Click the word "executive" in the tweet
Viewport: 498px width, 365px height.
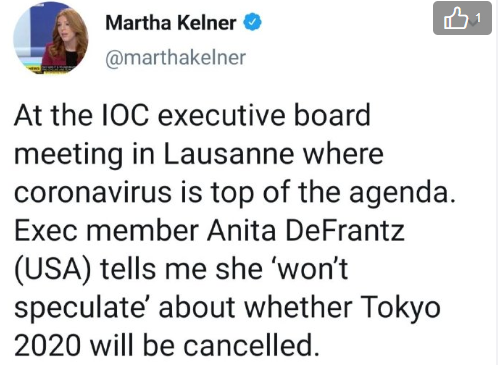(x=222, y=115)
